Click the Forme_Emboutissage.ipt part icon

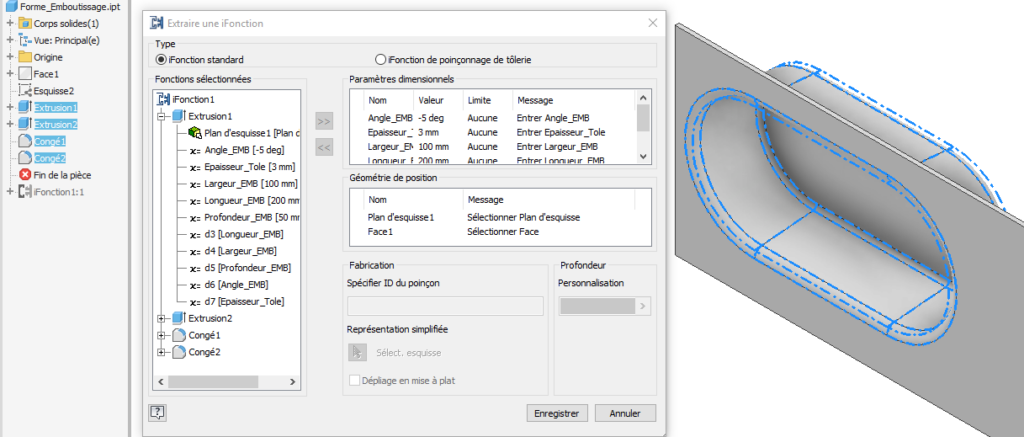12,7
